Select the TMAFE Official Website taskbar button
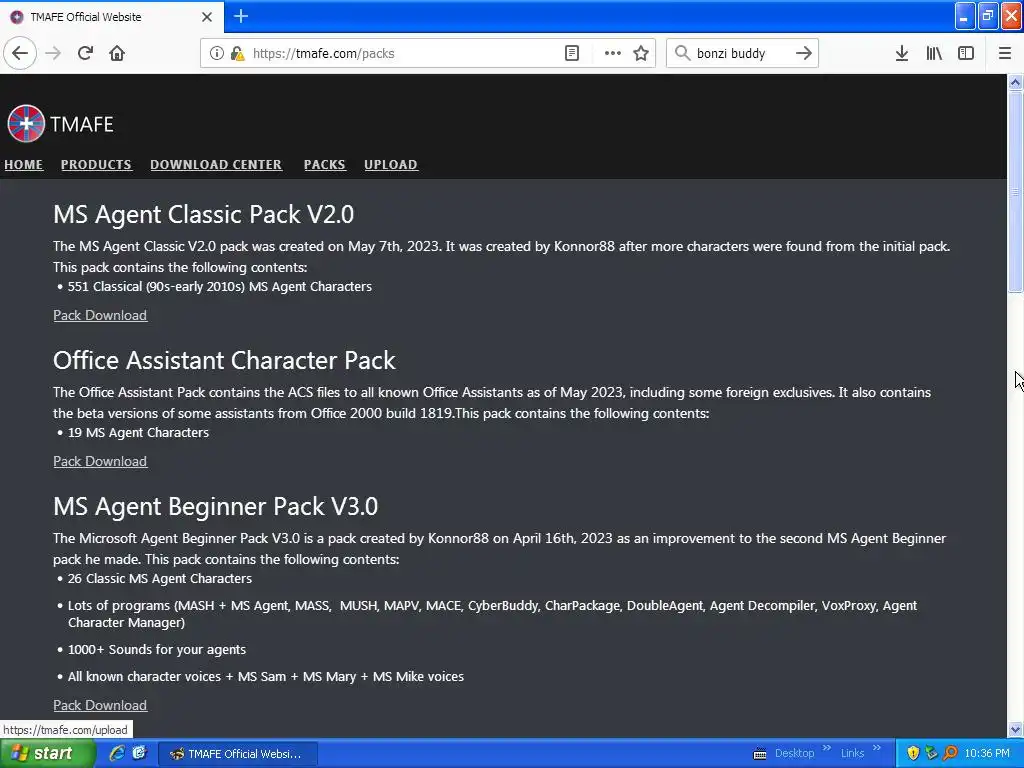 click(238, 754)
